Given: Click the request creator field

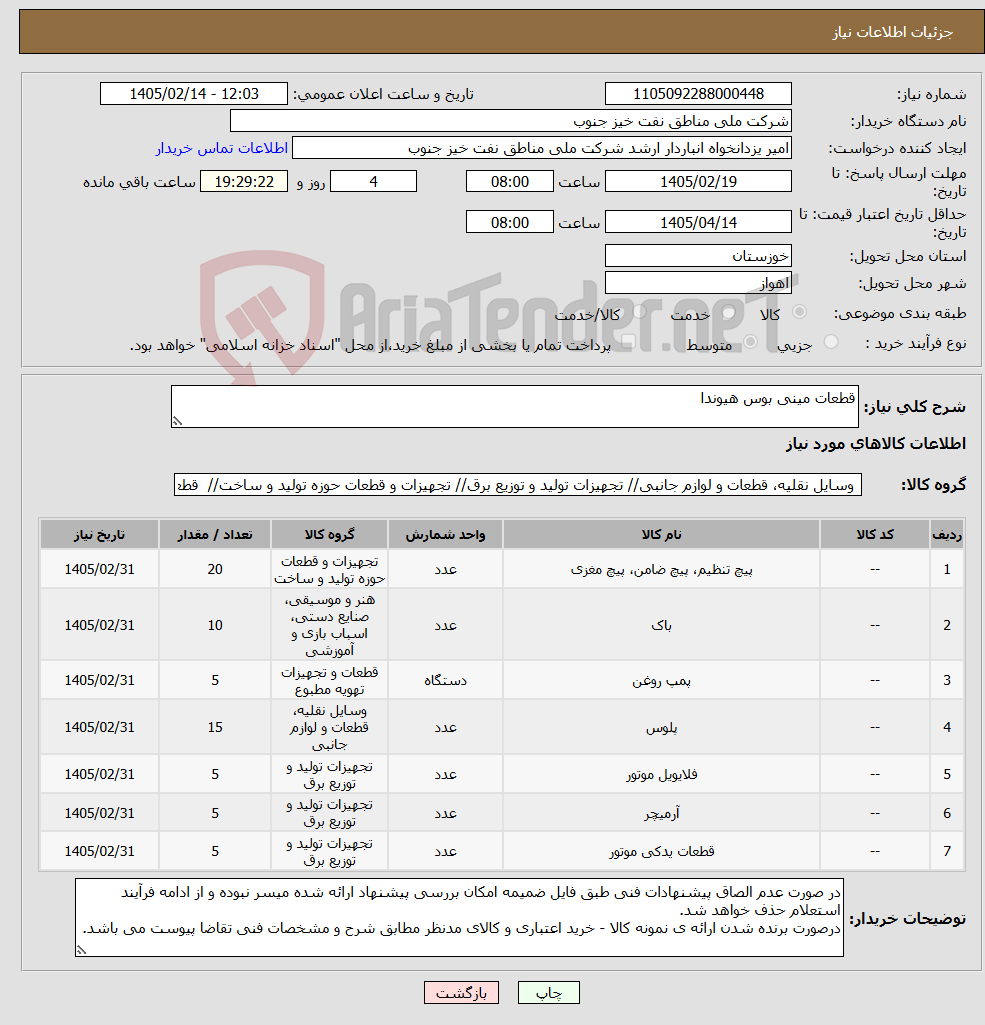Looking at the screenshot, I should coord(541,148).
